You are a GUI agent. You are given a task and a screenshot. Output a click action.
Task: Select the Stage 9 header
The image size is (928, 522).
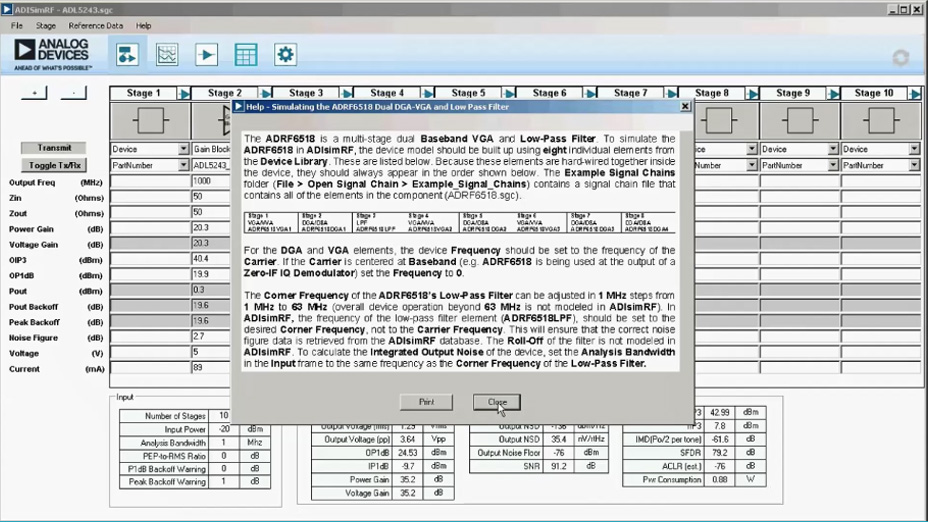click(793, 93)
